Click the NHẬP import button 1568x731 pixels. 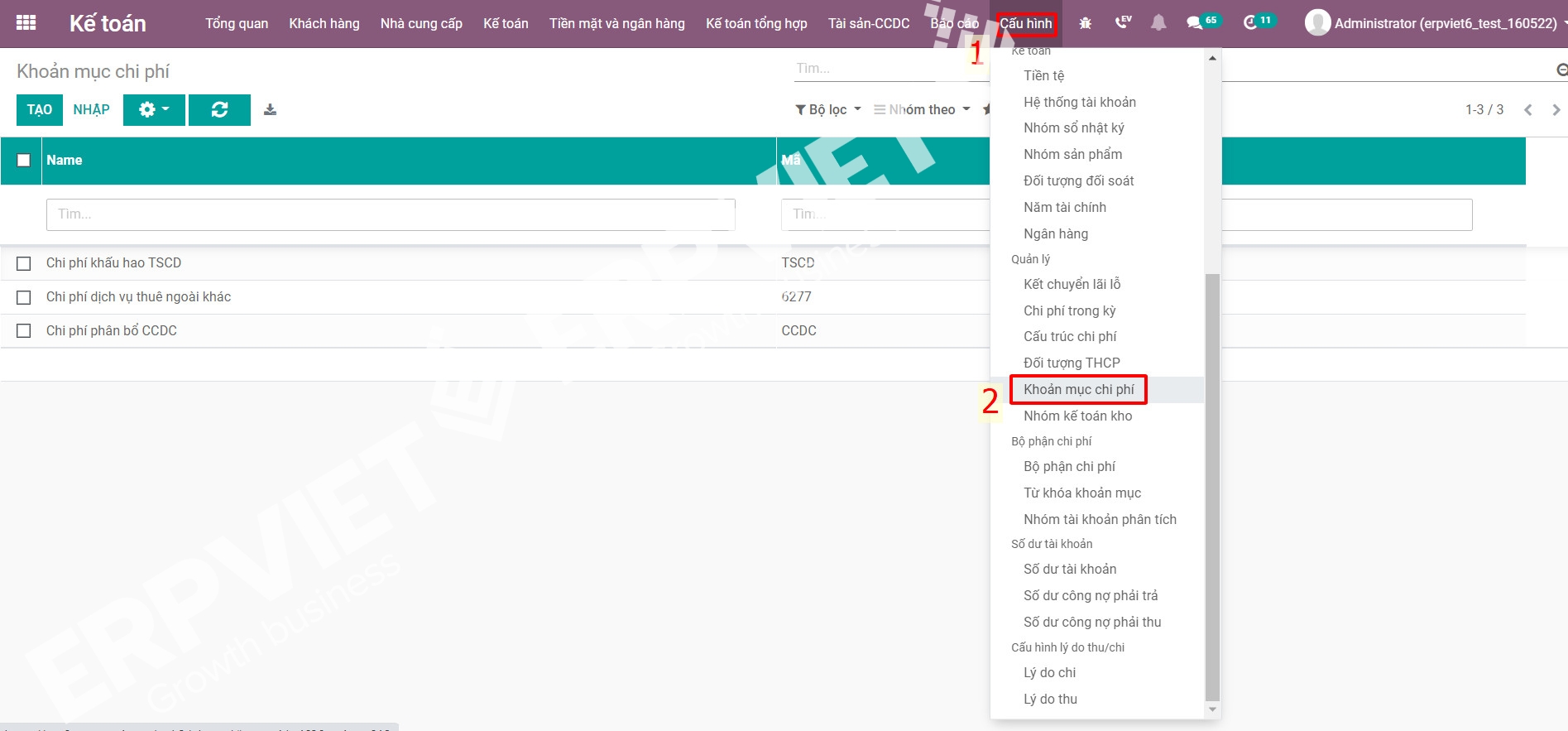[91, 110]
